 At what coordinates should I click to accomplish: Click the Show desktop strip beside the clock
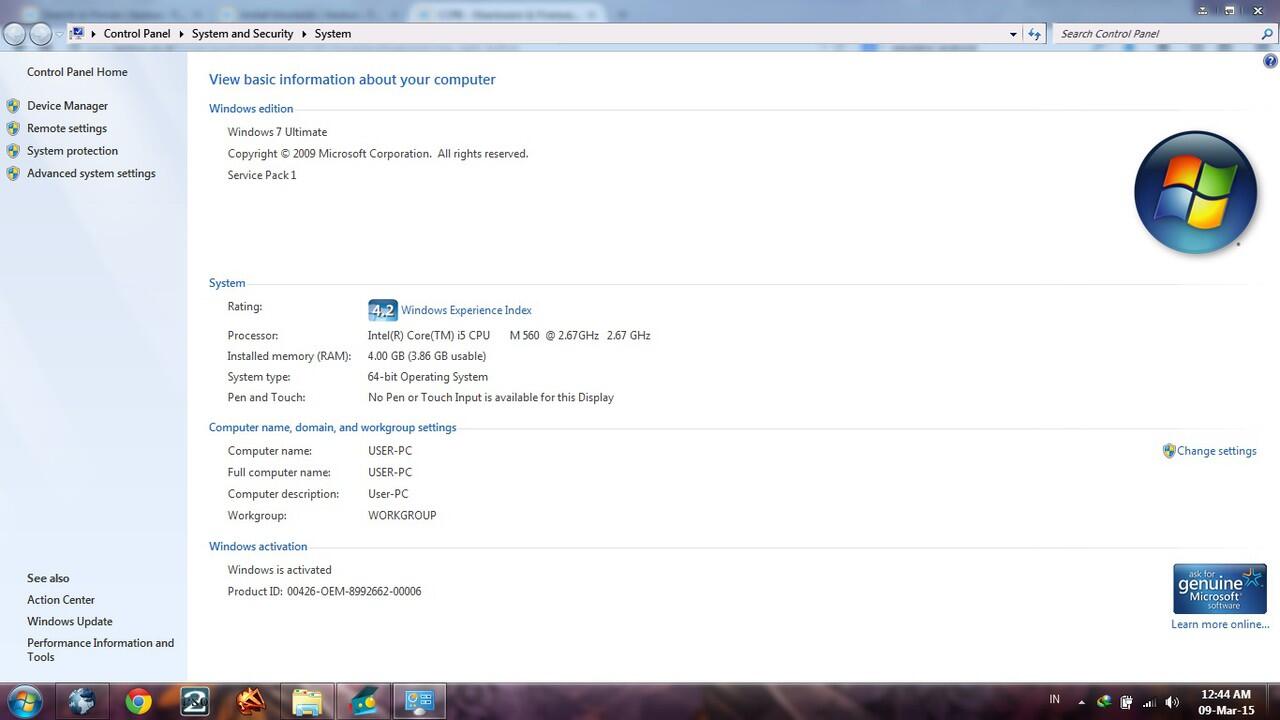(1273, 701)
